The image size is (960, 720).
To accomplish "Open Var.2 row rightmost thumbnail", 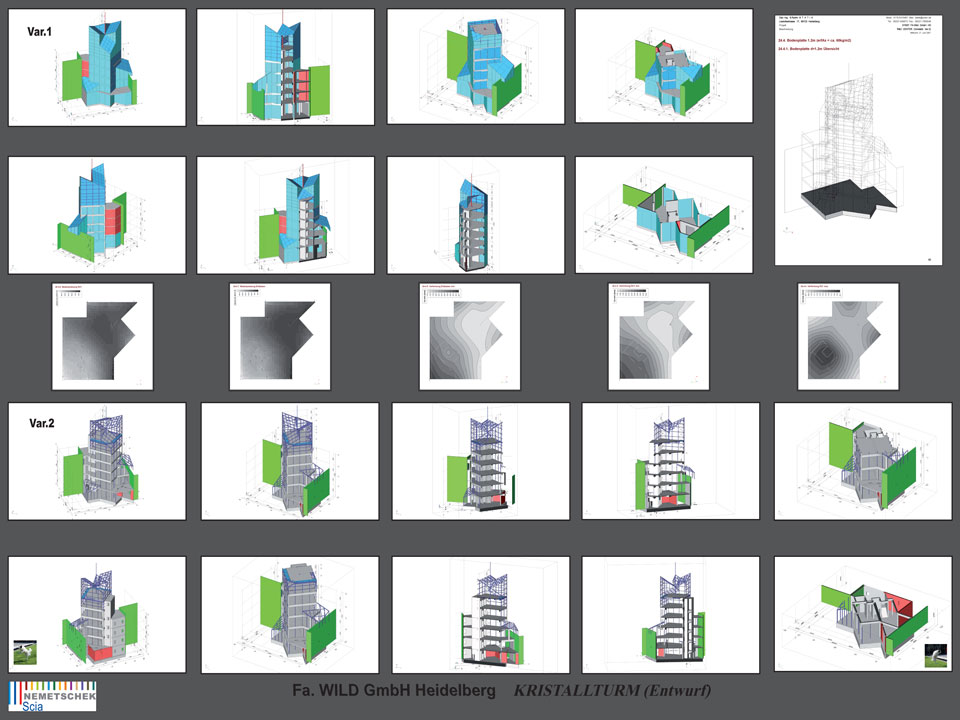I will pyautogui.click(x=862, y=461).
